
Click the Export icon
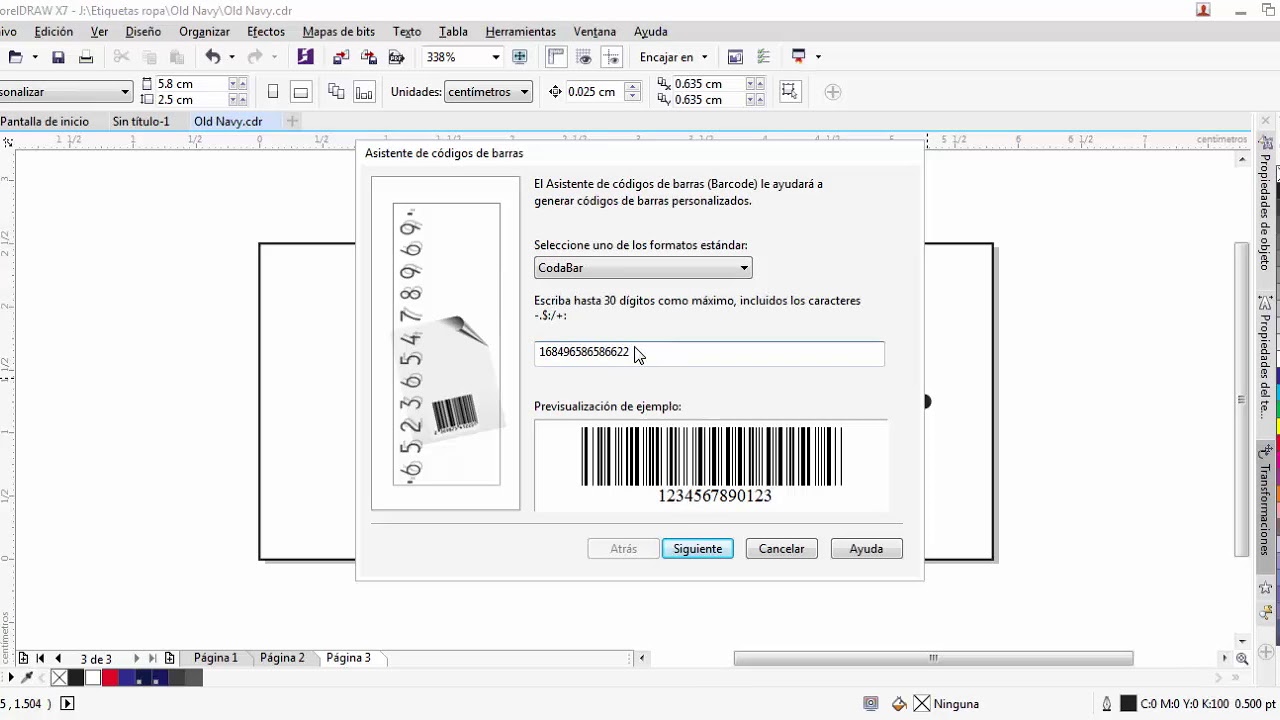(369, 57)
